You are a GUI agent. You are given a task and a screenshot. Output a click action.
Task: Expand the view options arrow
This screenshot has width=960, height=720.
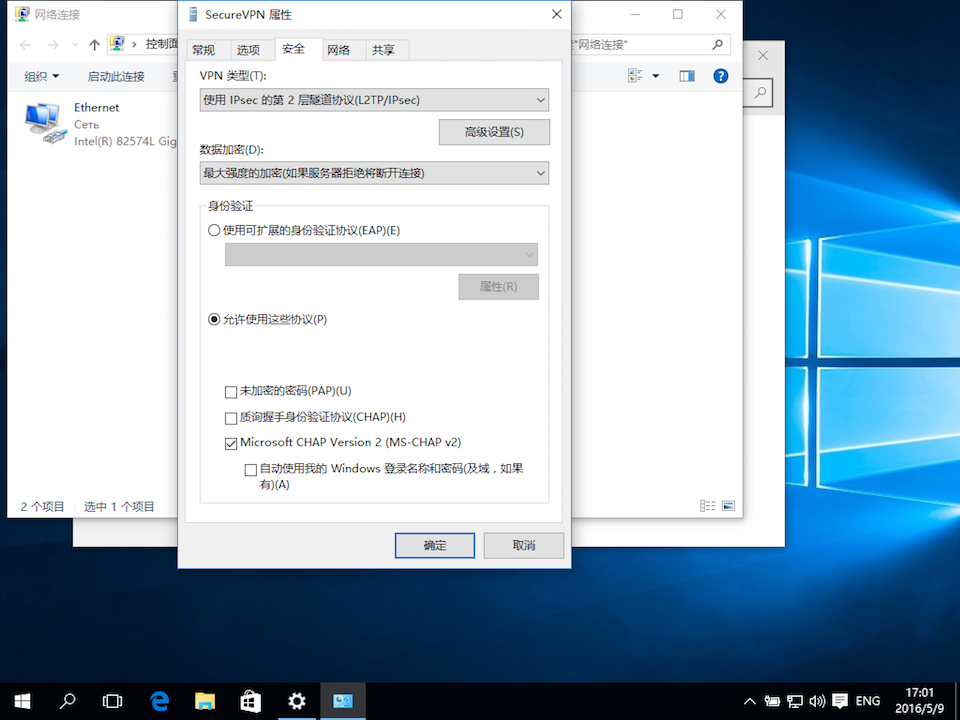coord(656,76)
